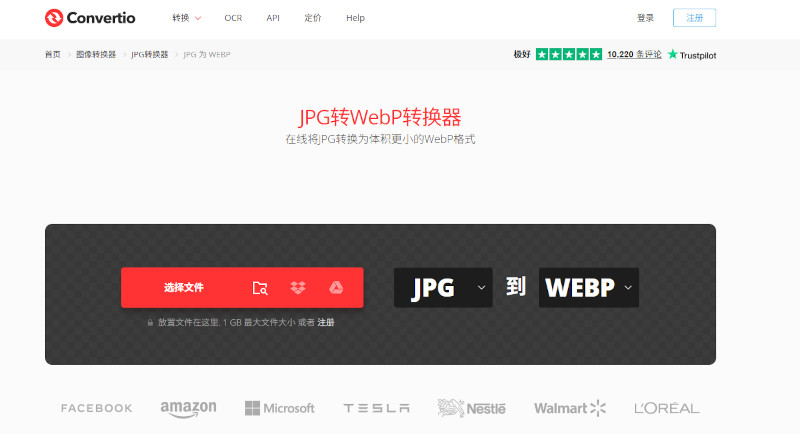Choose a file from Google Drive
Viewport: 800px width, 434px height.
pos(336,288)
